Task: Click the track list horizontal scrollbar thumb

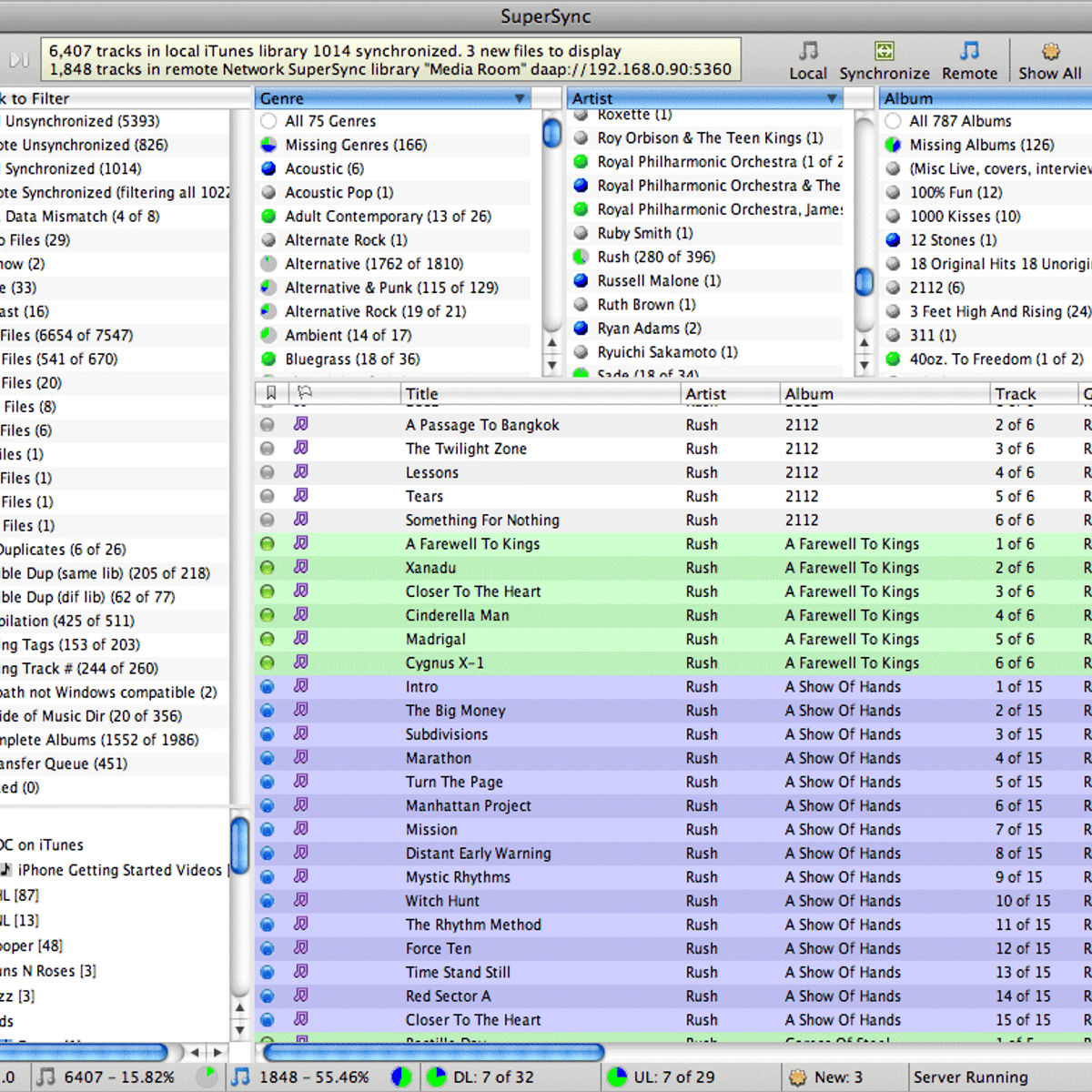Action: point(433,1053)
